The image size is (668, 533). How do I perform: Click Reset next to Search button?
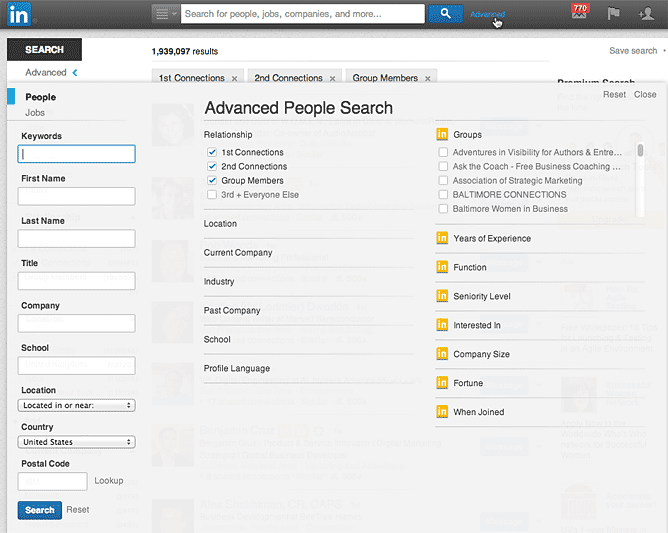(78, 510)
